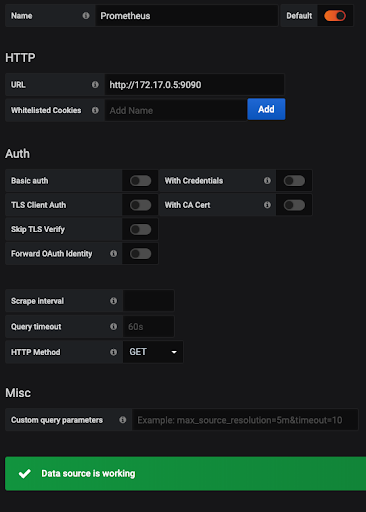Enable Skip TLS Verify switch
This screenshot has height=512, width=366.
(141, 229)
